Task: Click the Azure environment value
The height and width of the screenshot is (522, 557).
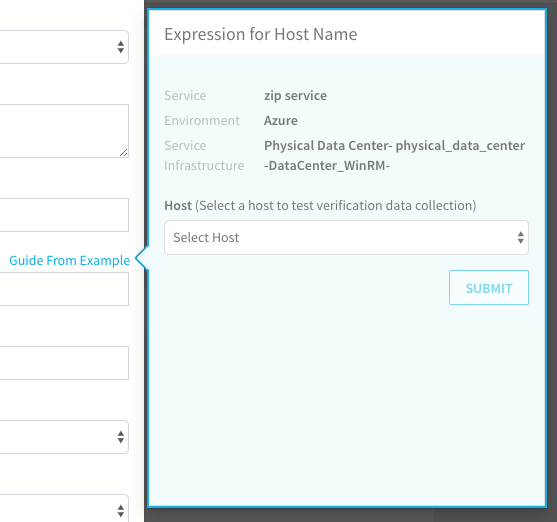Action: pos(281,120)
